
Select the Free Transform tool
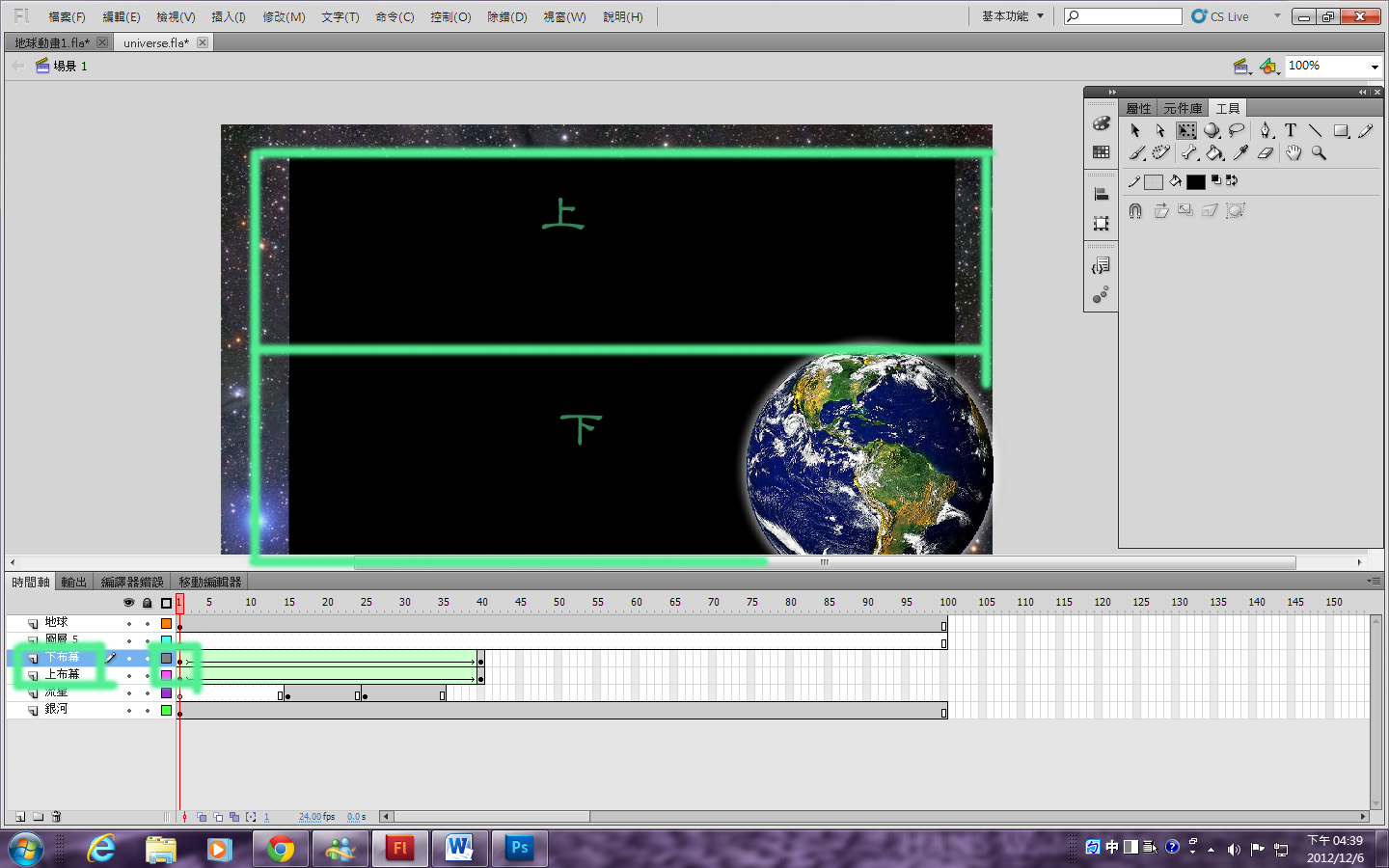1186,130
